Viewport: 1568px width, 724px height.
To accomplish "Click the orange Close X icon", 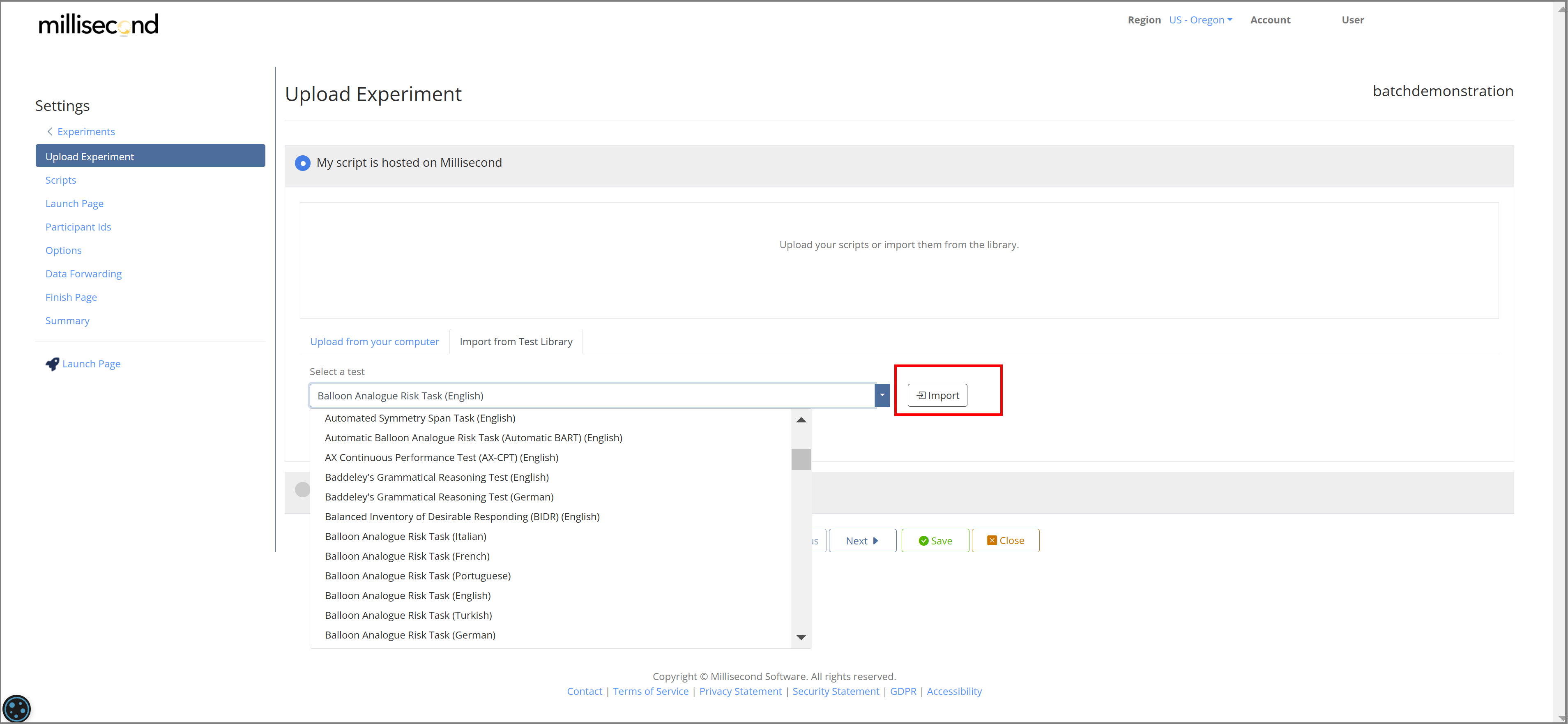I will (992, 541).
